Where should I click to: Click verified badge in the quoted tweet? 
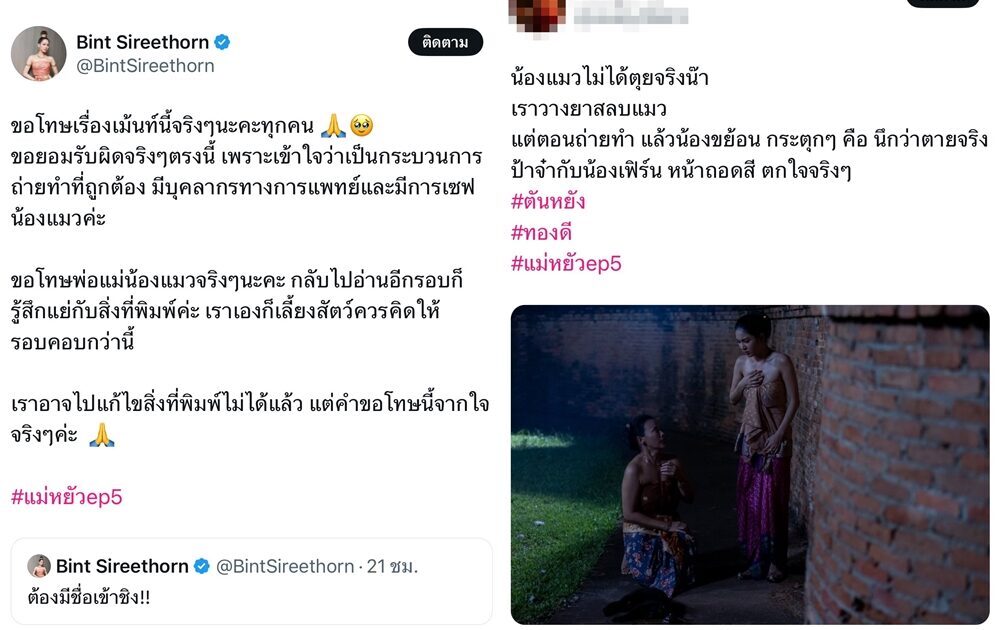click(202, 566)
